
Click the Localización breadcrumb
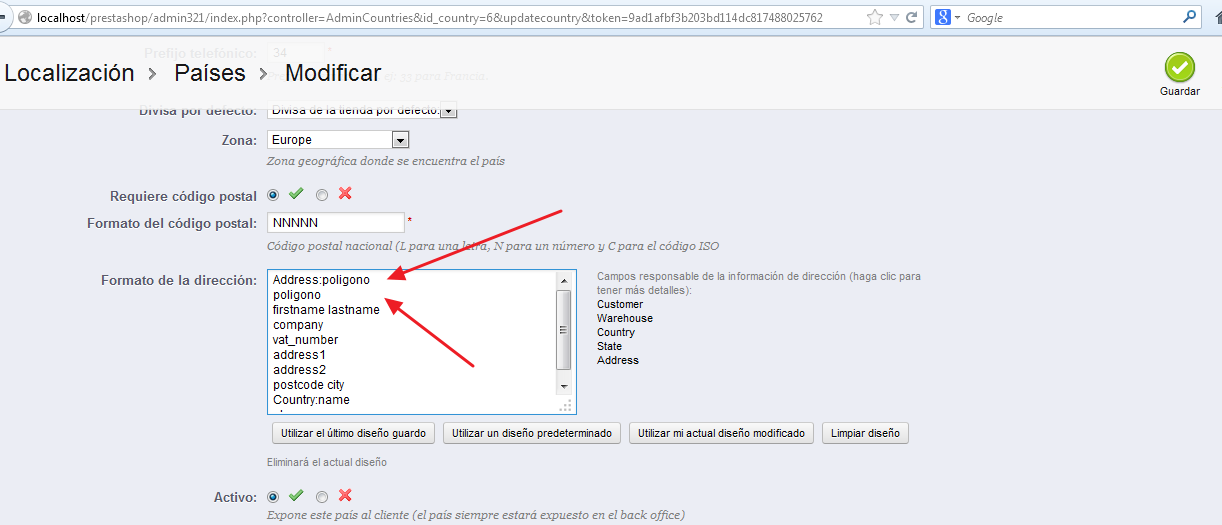coord(69,73)
